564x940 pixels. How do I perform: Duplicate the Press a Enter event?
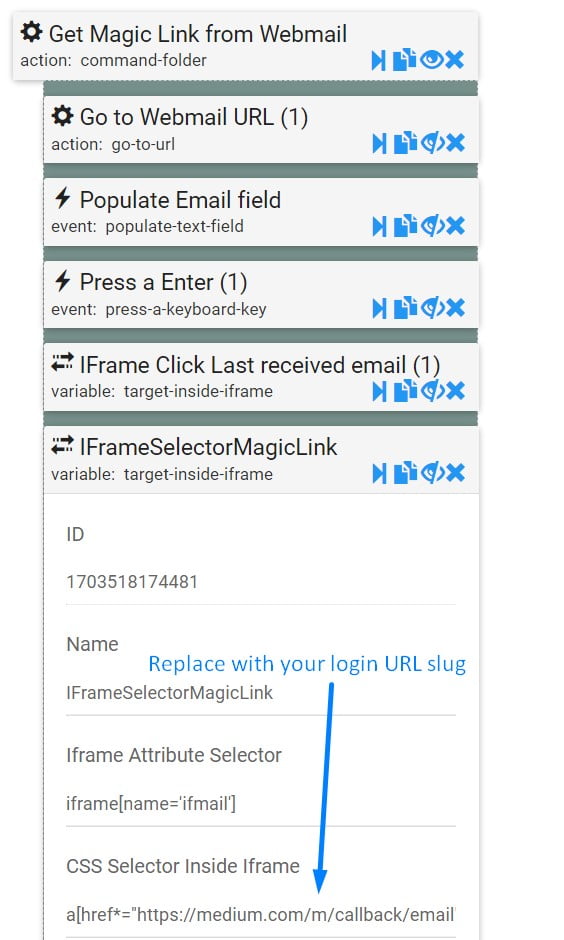click(x=405, y=308)
